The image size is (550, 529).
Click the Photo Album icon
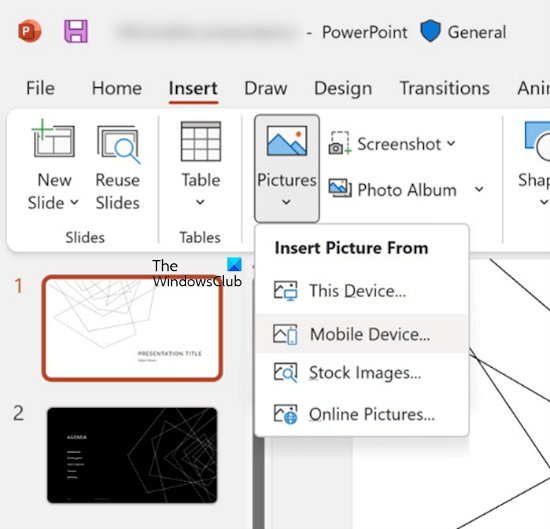click(x=340, y=188)
